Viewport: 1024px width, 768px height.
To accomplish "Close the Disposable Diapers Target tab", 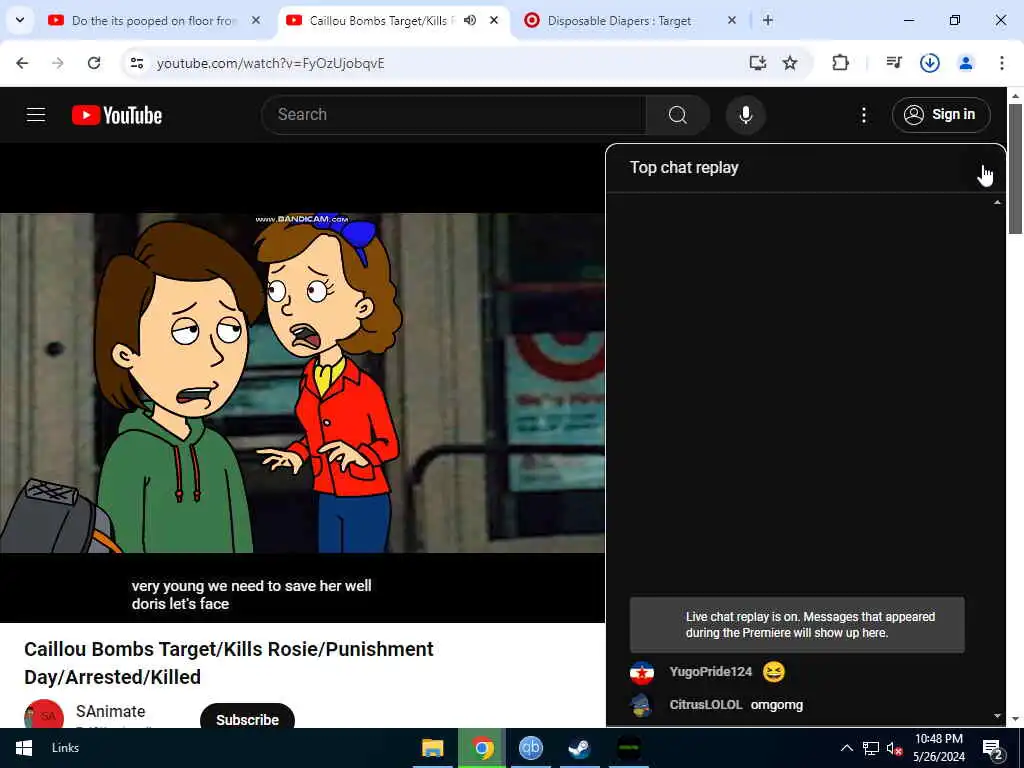I will click(x=731, y=20).
